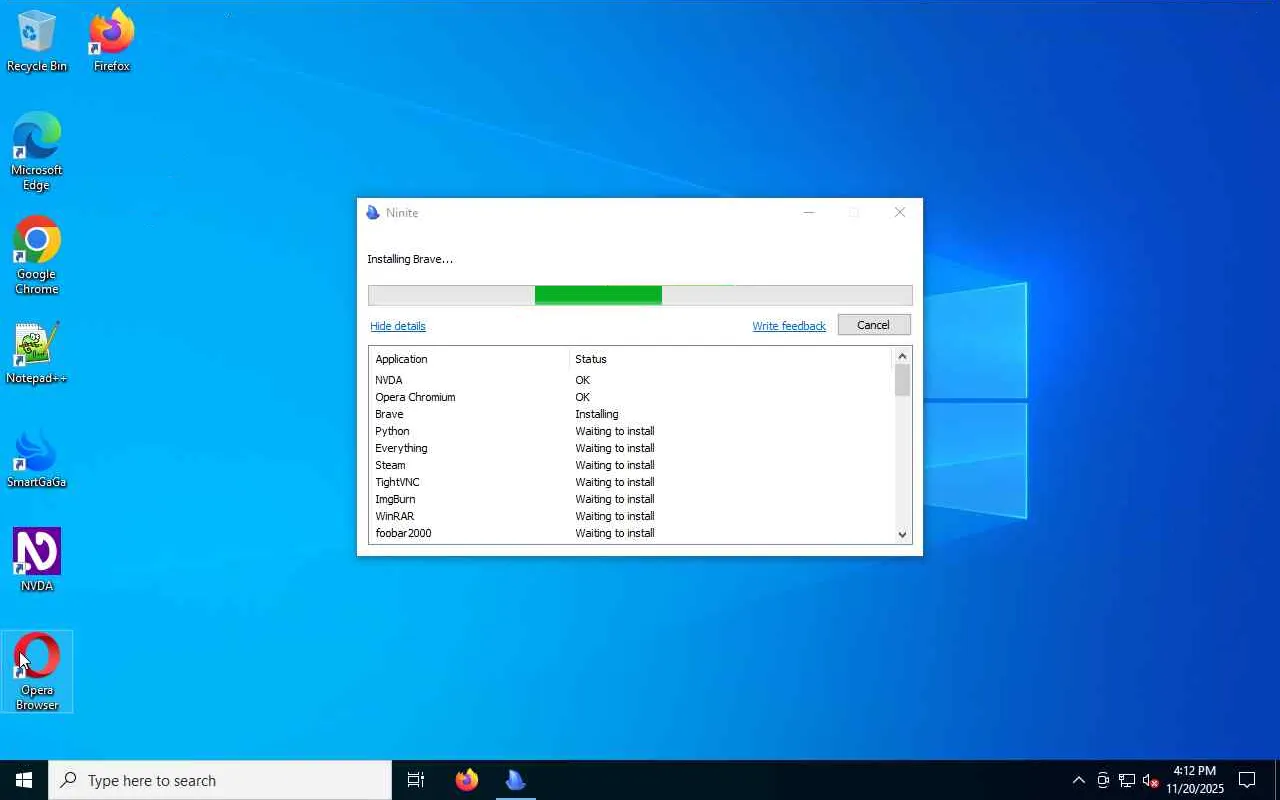Select the TightVNC row in the list
Viewport: 1280px width, 800px height.
pyautogui.click(x=632, y=482)
